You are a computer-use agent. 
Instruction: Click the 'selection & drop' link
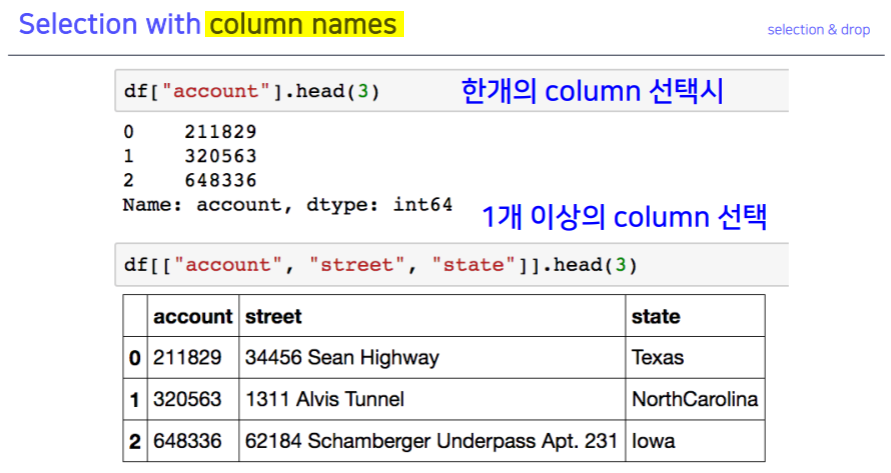tap(818, 30)
